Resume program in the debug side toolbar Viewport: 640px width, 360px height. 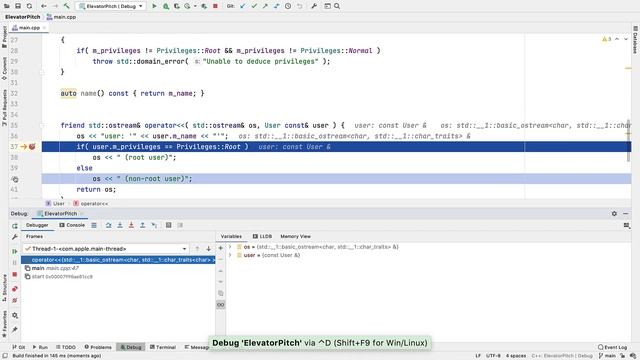coord(15,251)
